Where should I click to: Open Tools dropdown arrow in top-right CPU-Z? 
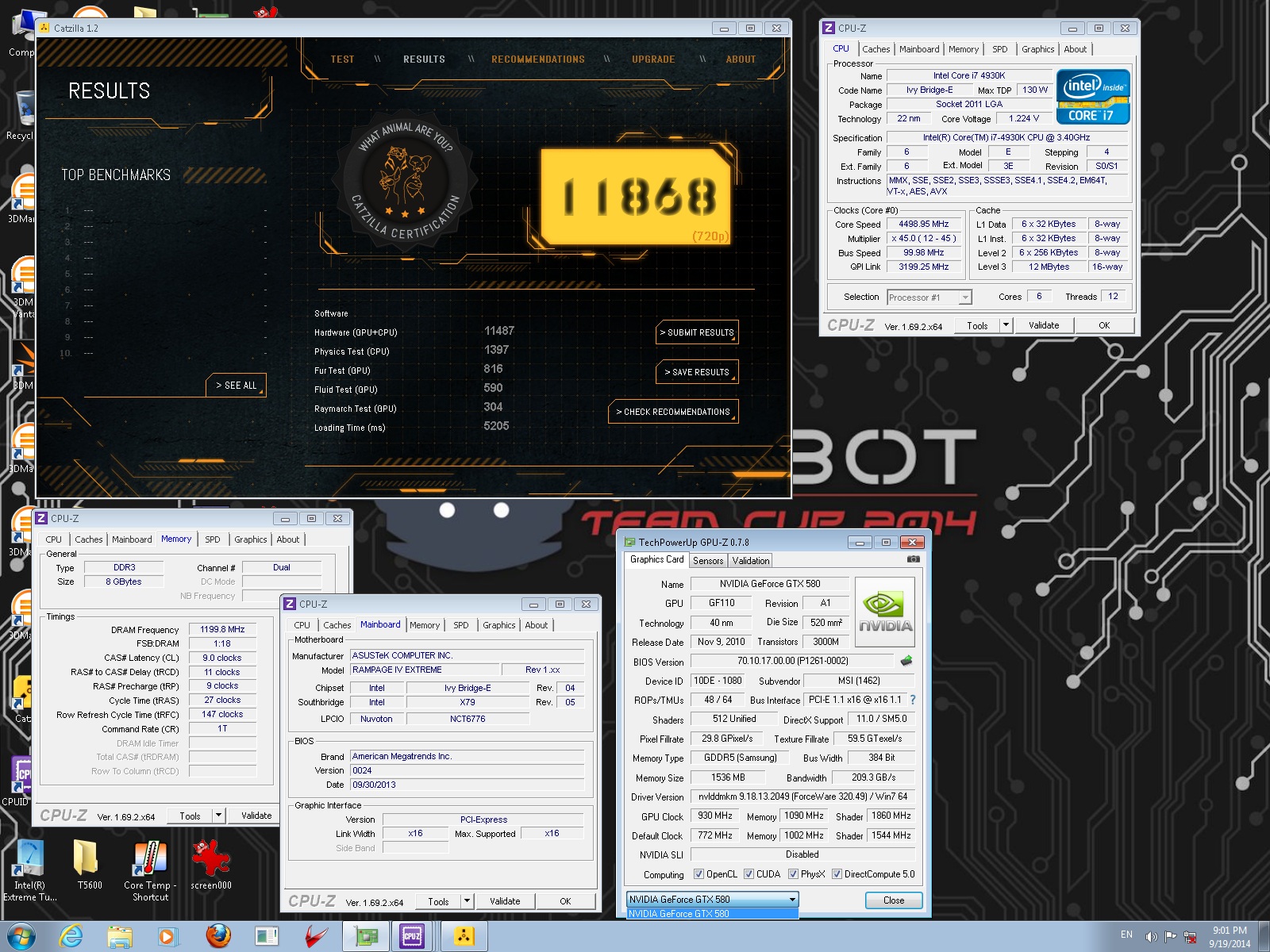point(1006,325)
